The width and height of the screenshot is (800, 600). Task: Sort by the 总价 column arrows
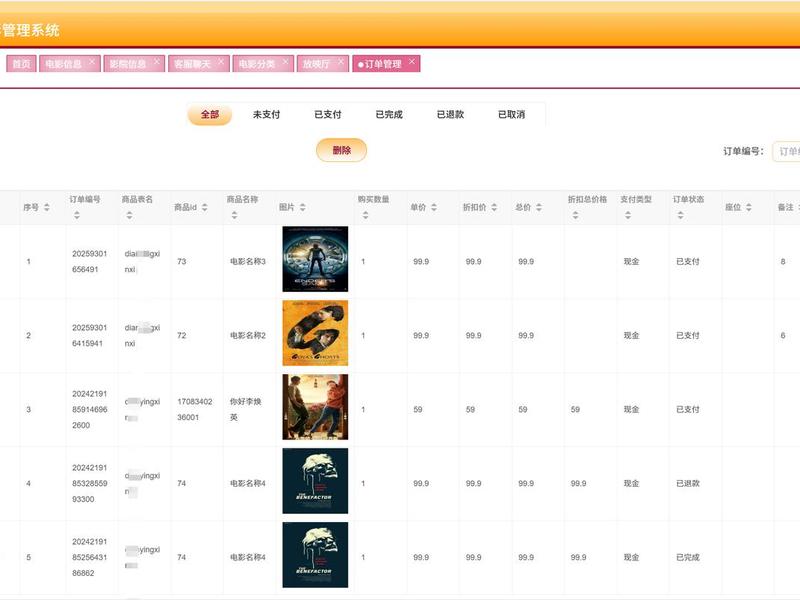tap(539, 207)
